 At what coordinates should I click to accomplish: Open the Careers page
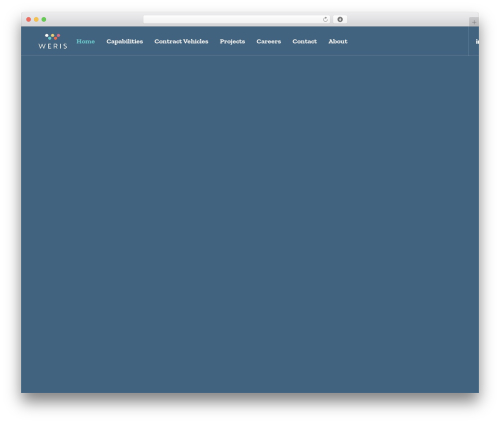pyautogui.click(x=269, y=41)
